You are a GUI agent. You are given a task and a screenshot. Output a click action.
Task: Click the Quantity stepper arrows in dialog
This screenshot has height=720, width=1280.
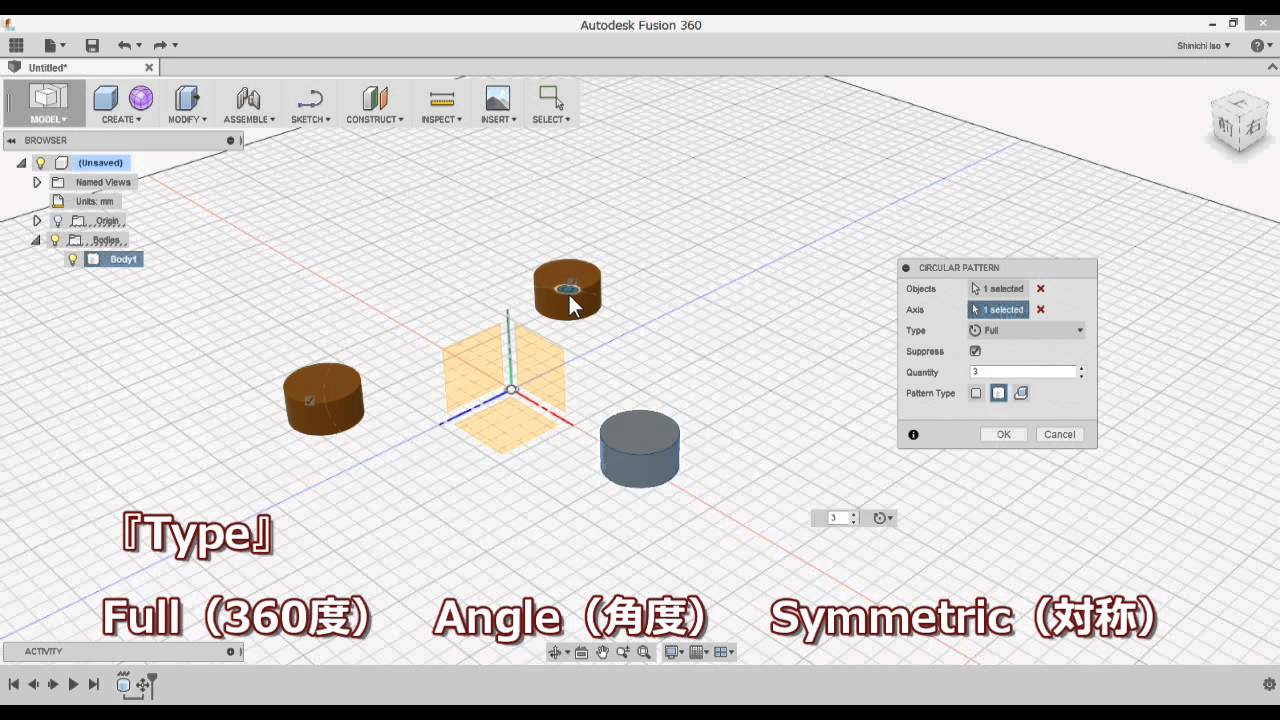pyautogui.click(x=1081, y=372)
